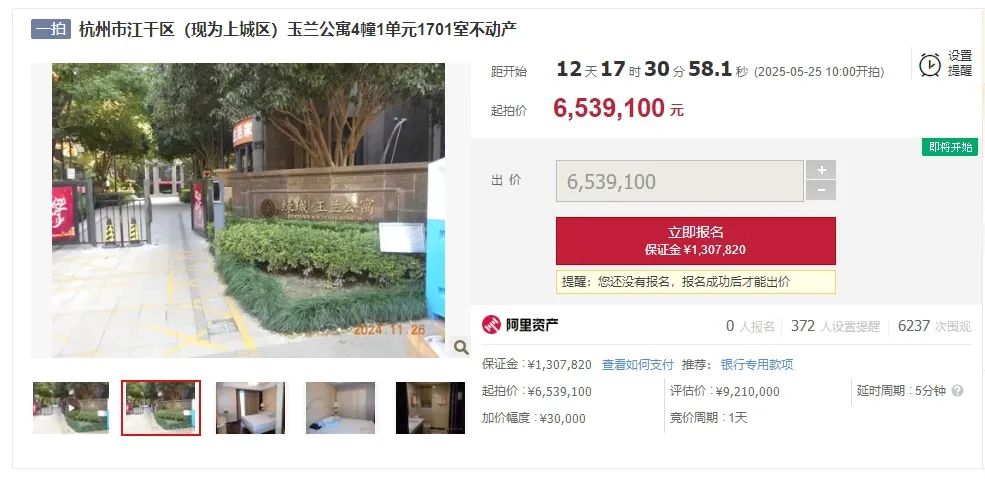Screen dimensions: 985x479
Task: Click the main property entrance photo
Action: point(248,210)
